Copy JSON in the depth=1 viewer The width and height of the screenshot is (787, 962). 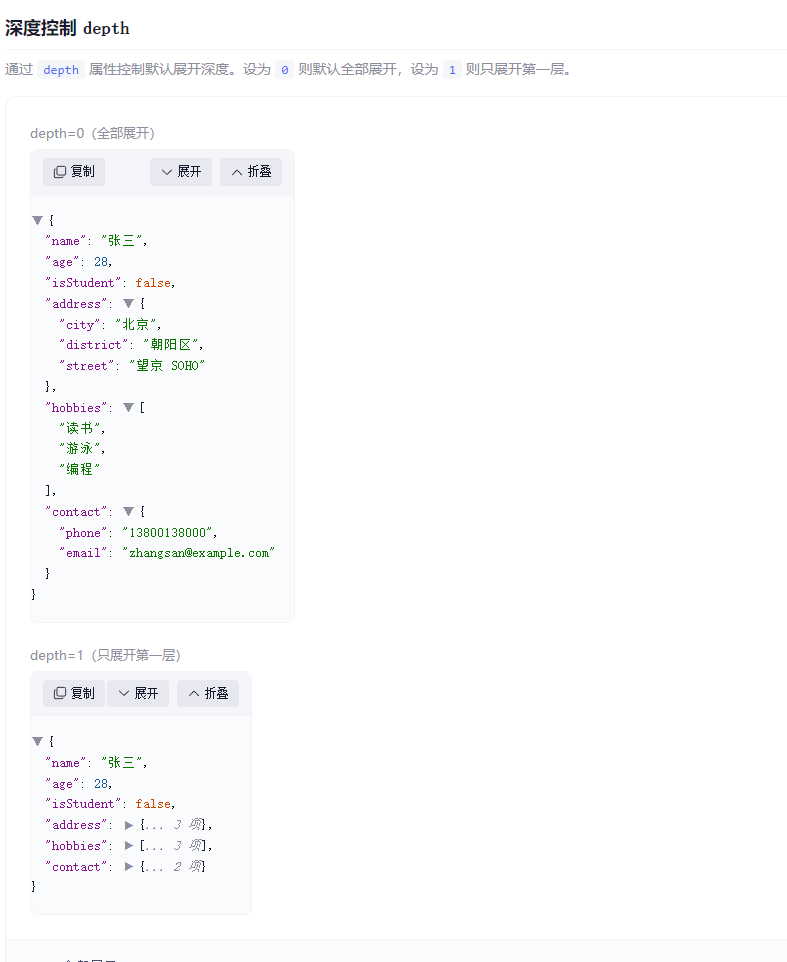[x=74, y=693]
